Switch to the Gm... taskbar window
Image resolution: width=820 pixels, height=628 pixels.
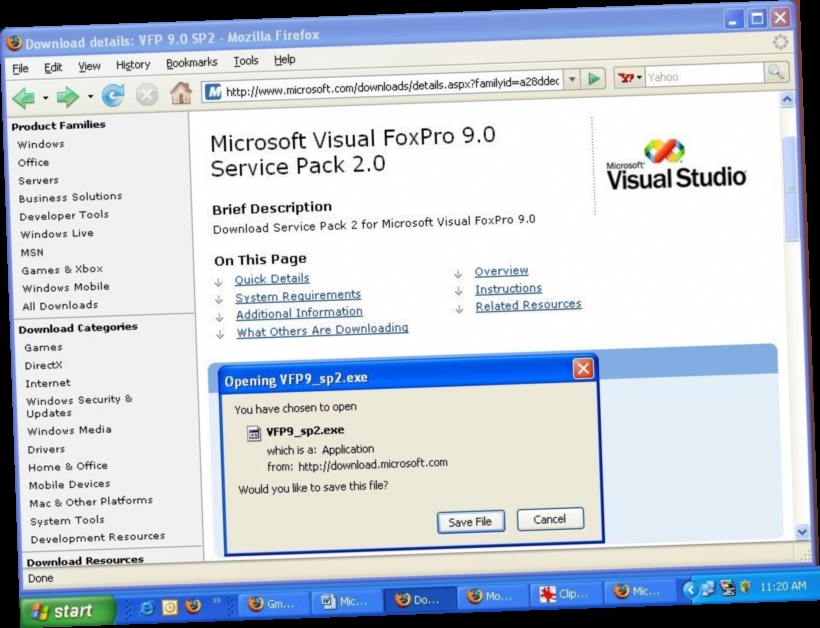272,604
